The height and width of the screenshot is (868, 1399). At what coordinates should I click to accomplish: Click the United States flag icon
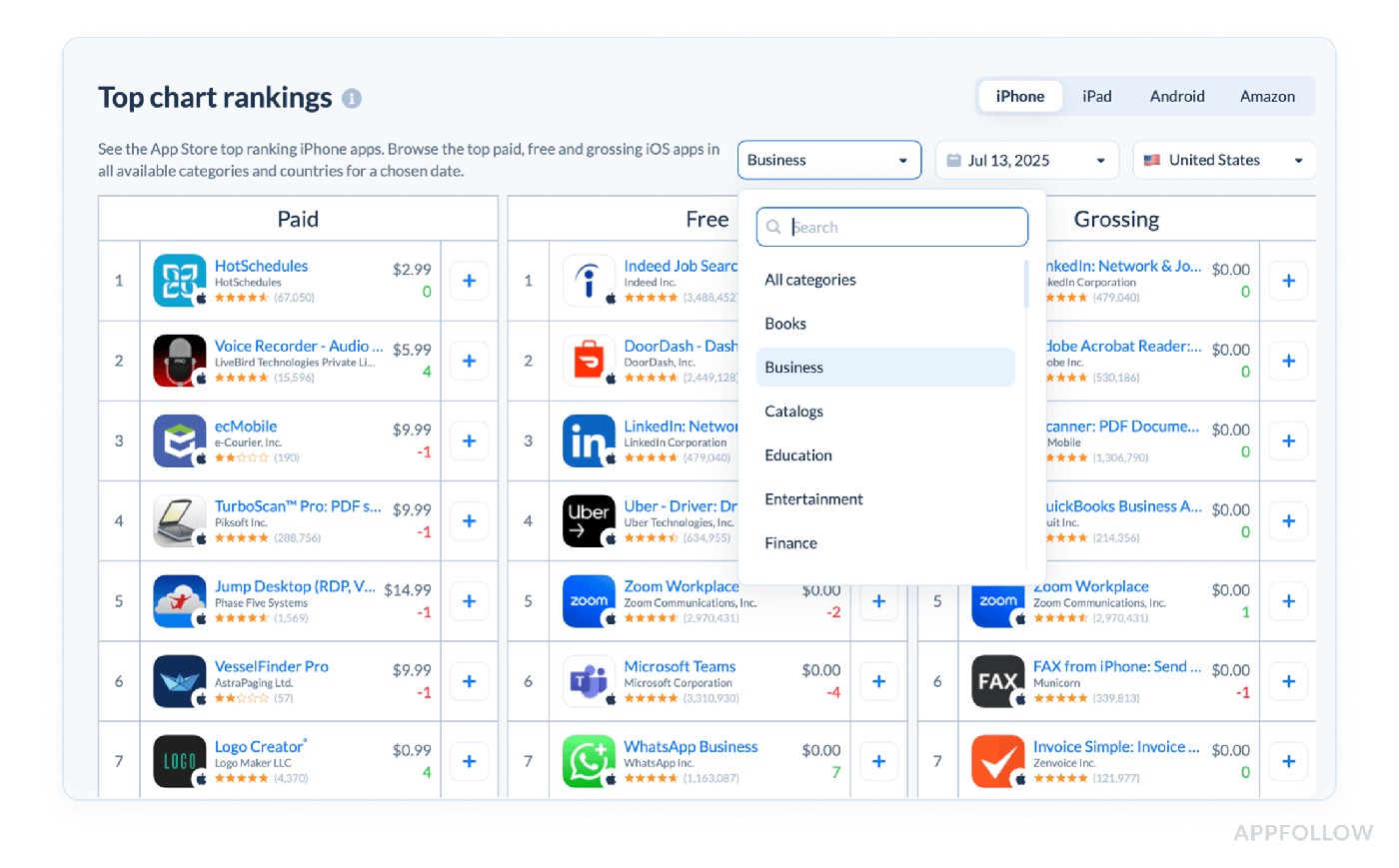click(x=1152, y=160)
